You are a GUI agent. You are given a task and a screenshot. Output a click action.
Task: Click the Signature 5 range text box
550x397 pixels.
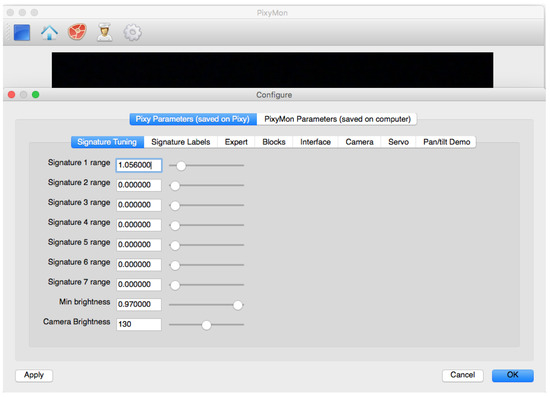click(139, 245)
